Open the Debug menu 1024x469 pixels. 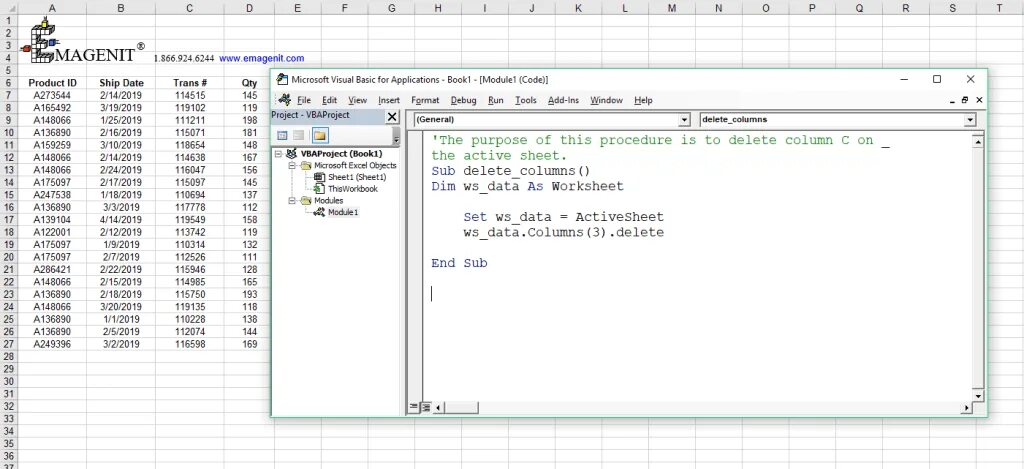pyautogui.click(x=464, y=100)
